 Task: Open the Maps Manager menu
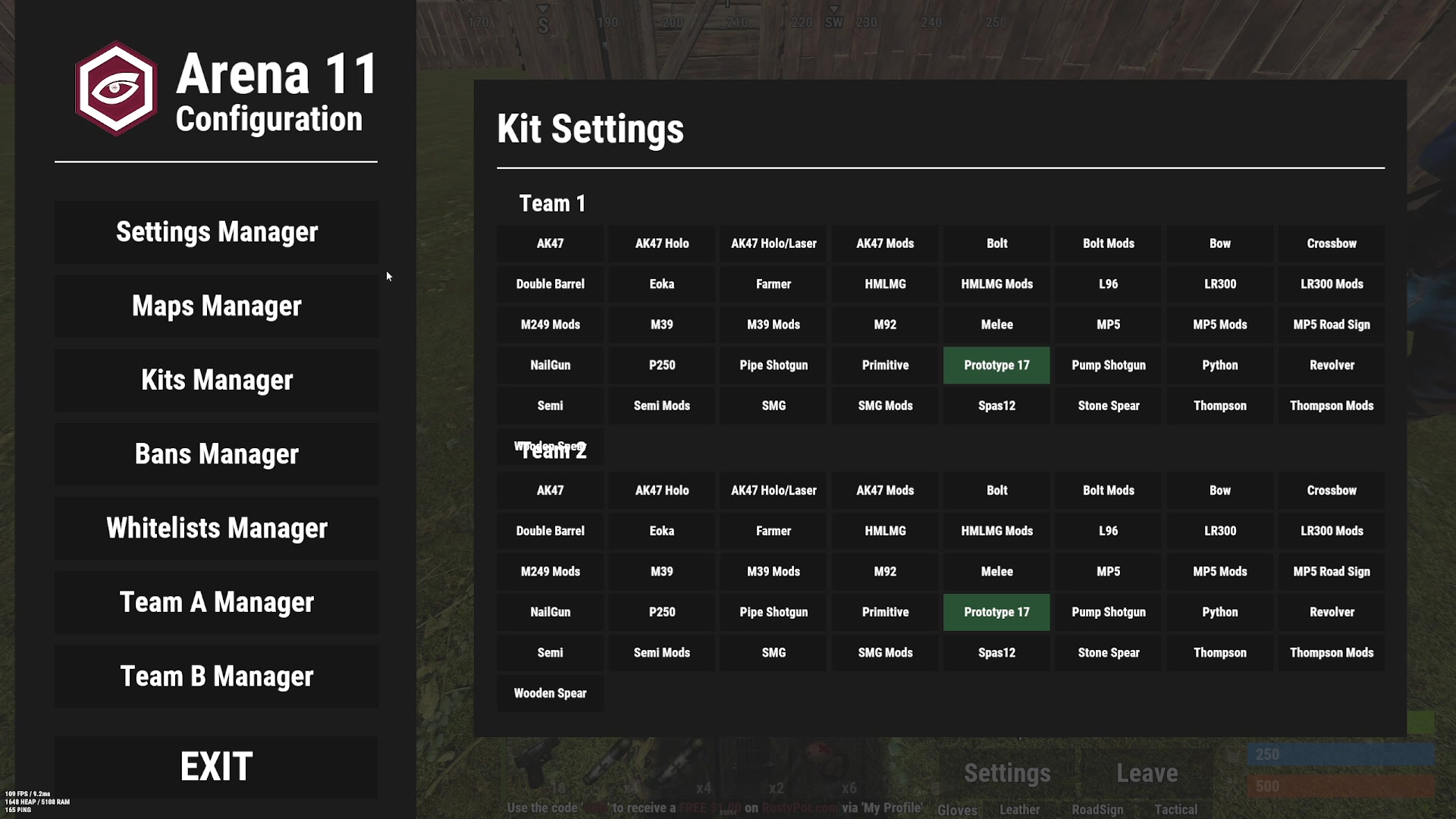pyautogui.click(x=216, y=306)
